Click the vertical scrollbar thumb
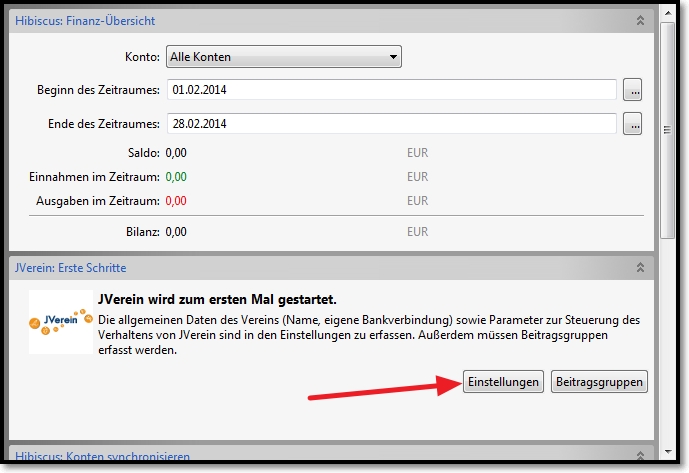Screen dimensions: 689x473 pos(667,130)
